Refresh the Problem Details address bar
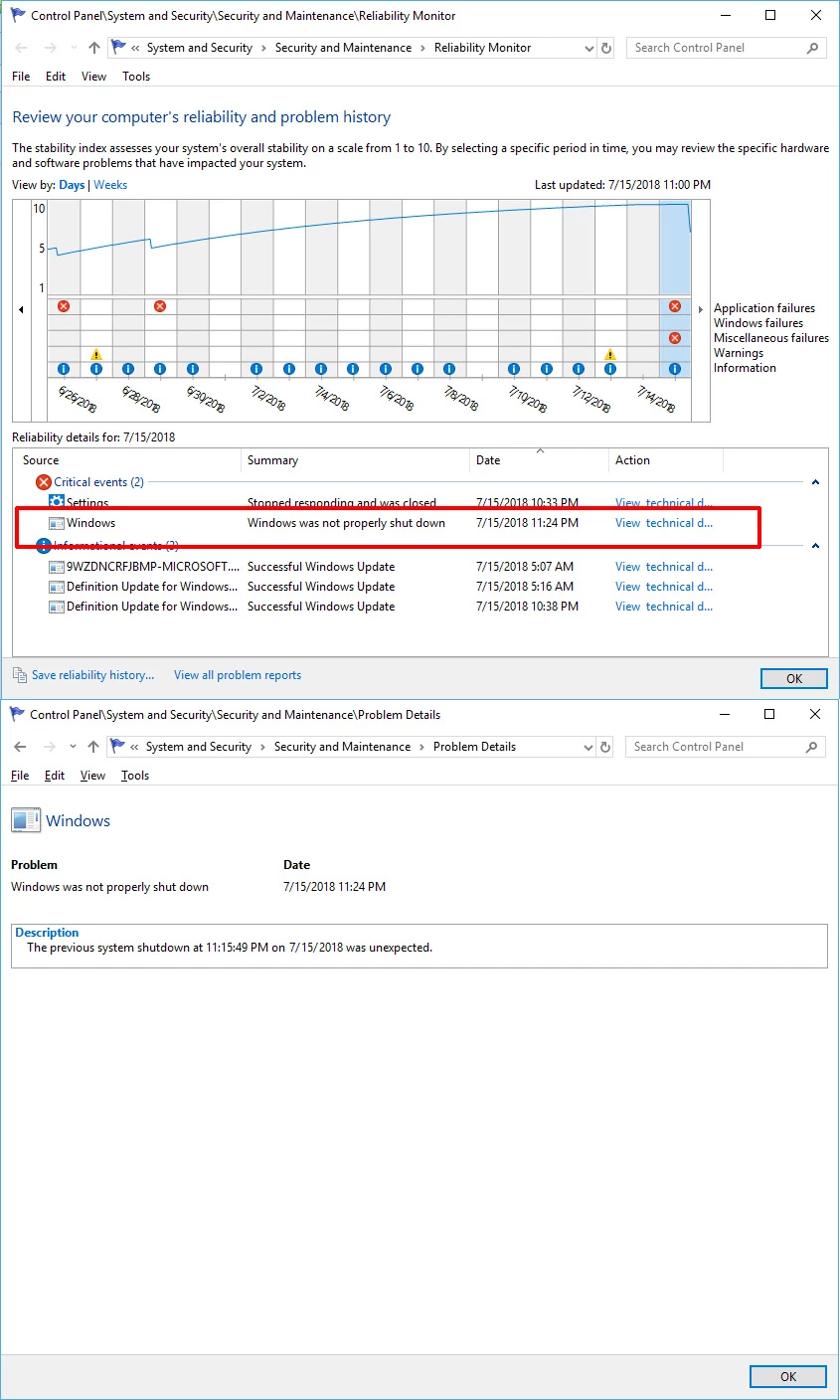 tap(605, 747)
